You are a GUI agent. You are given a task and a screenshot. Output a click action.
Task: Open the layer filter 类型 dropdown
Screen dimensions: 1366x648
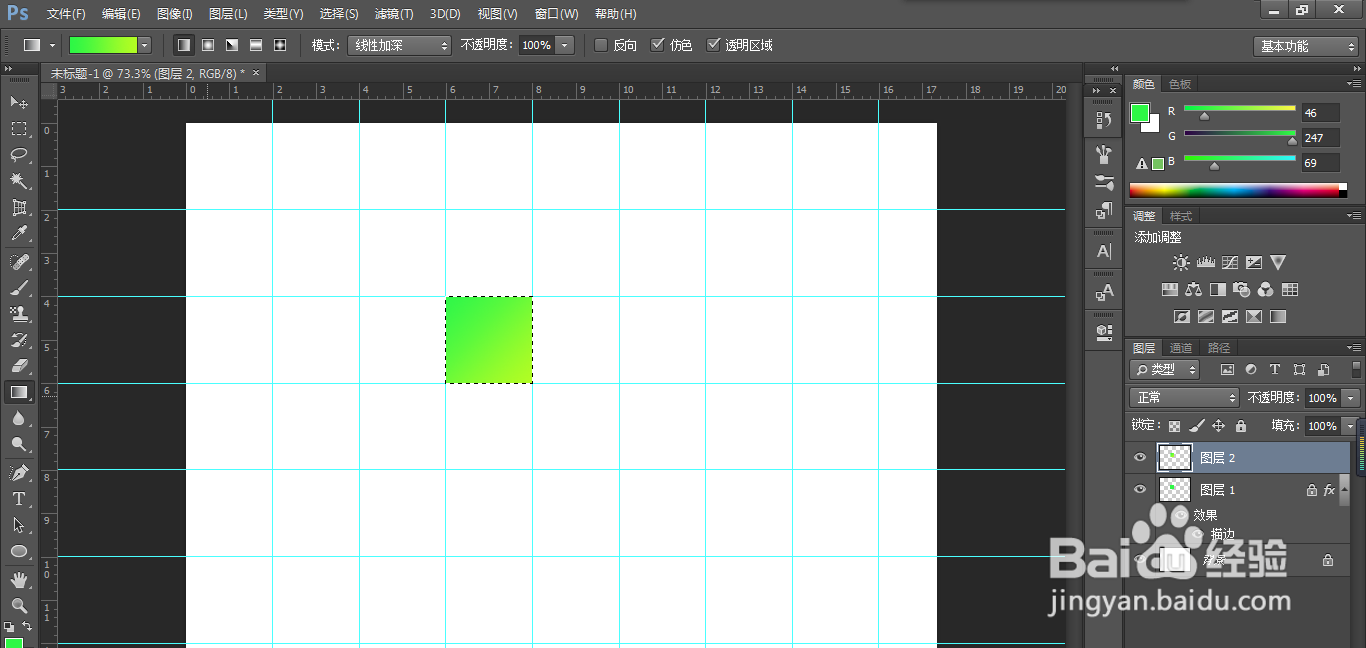tap(1165, 370)
